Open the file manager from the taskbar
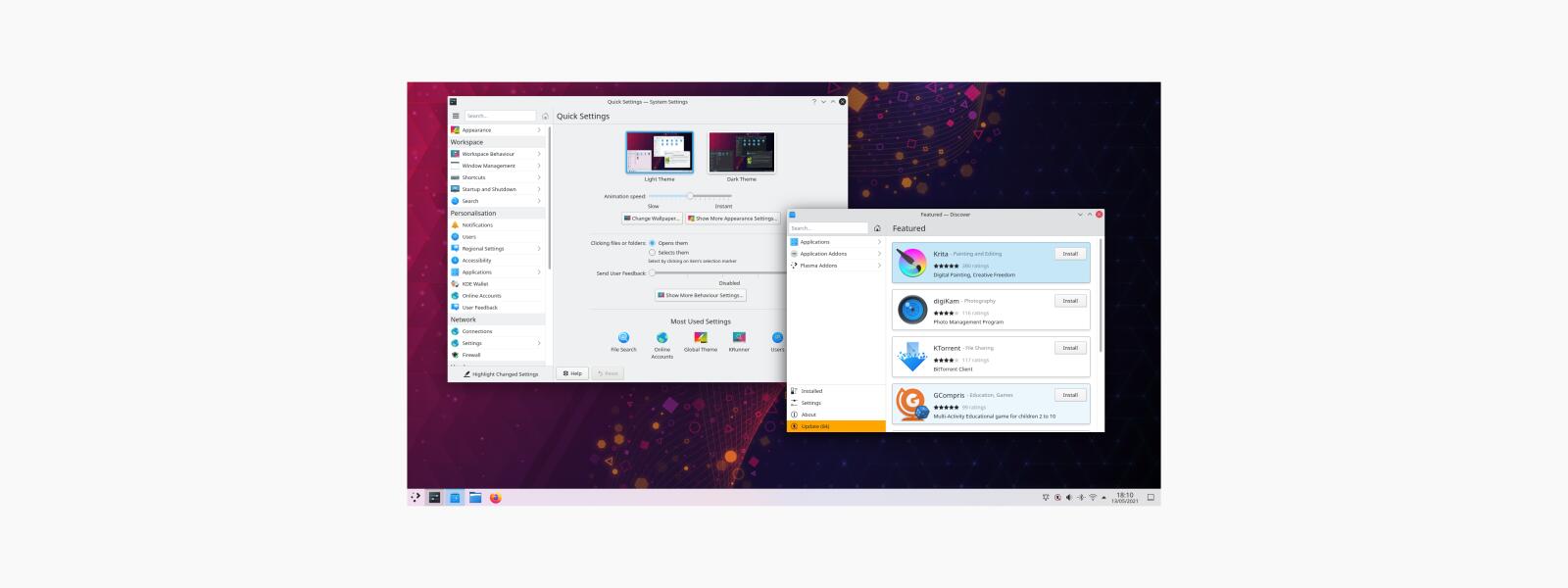The width and height of the screenshot is (1568, 588). [475, 498]
